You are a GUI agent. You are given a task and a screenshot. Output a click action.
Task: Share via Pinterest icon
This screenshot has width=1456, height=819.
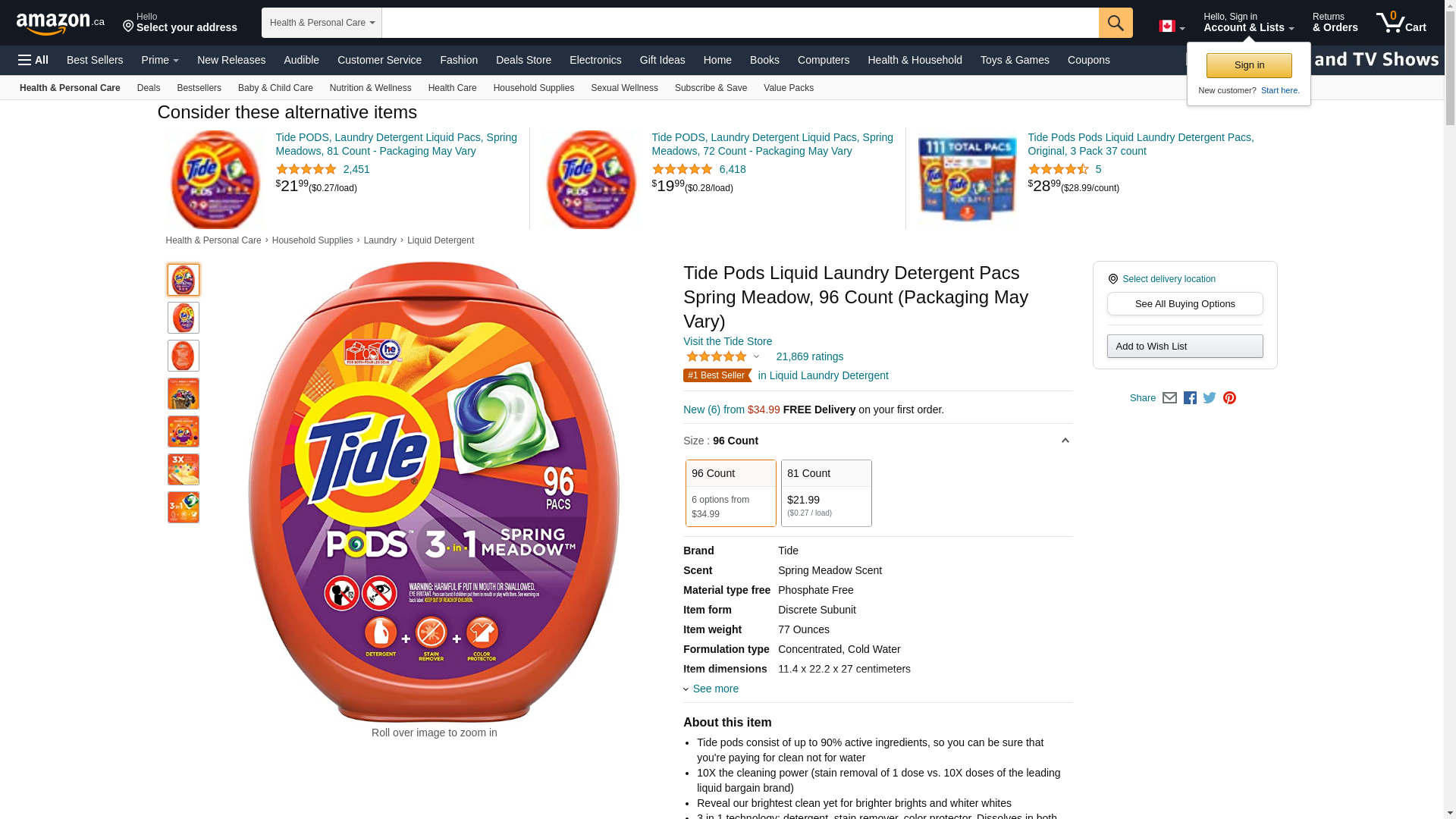pos(1229,398)
